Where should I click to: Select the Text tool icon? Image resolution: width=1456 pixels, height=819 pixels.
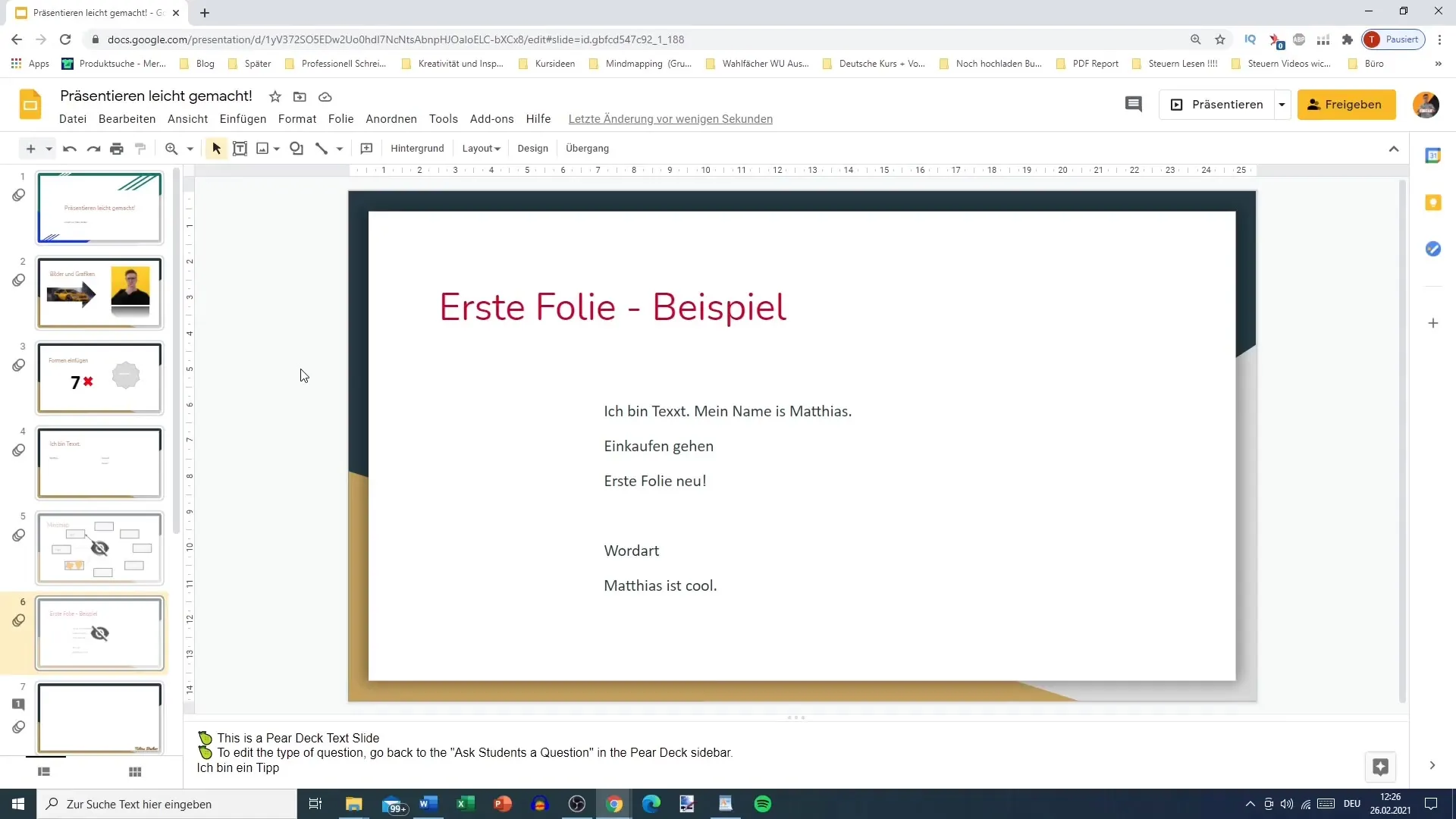tap(240, 148)
